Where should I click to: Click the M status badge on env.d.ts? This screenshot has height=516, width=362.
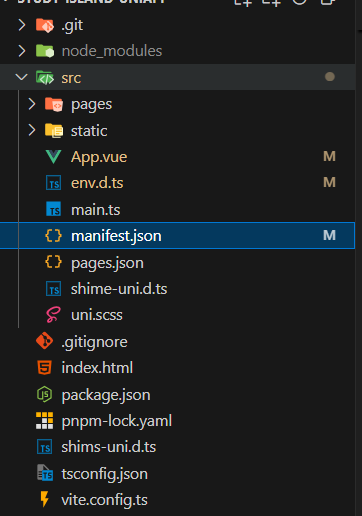[x=329, y=182]
